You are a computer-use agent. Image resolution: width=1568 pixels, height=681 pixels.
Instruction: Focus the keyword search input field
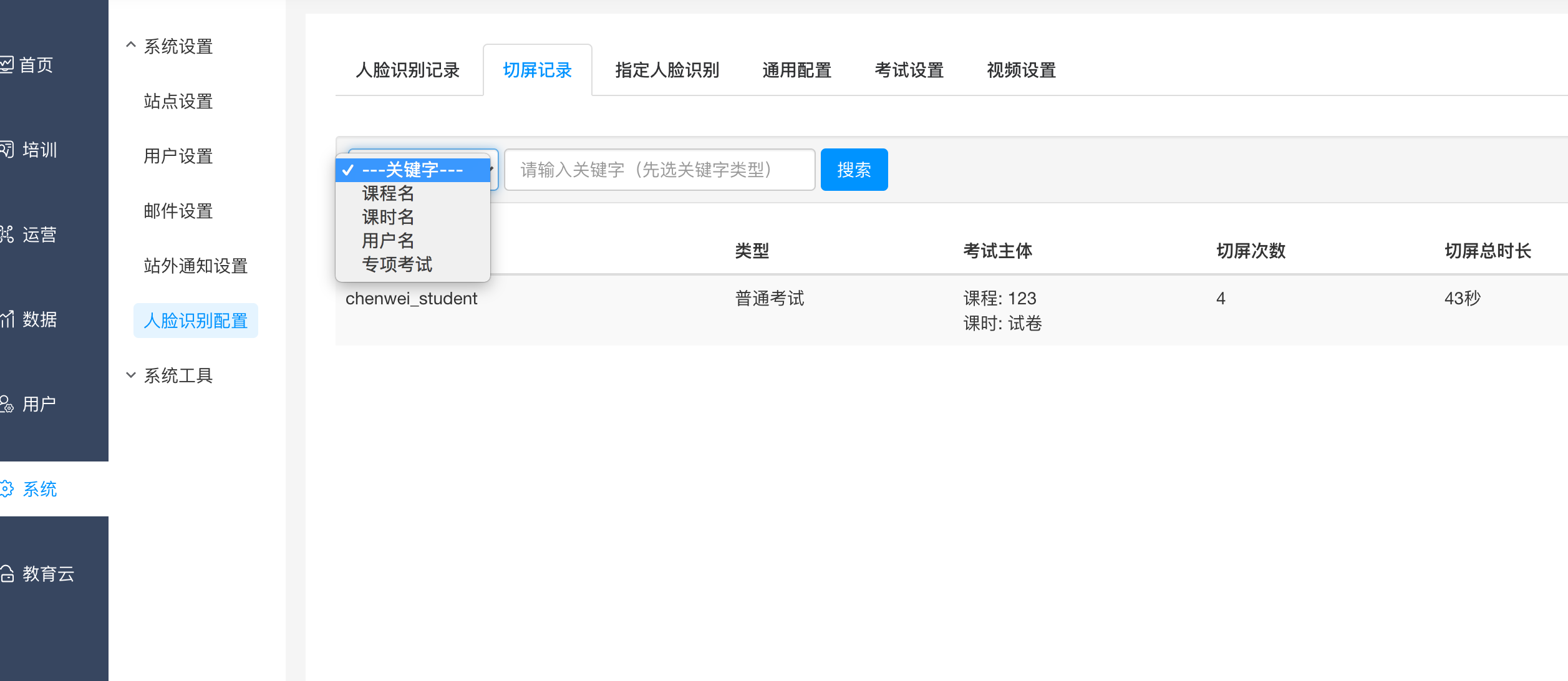[x=659, y=170]
